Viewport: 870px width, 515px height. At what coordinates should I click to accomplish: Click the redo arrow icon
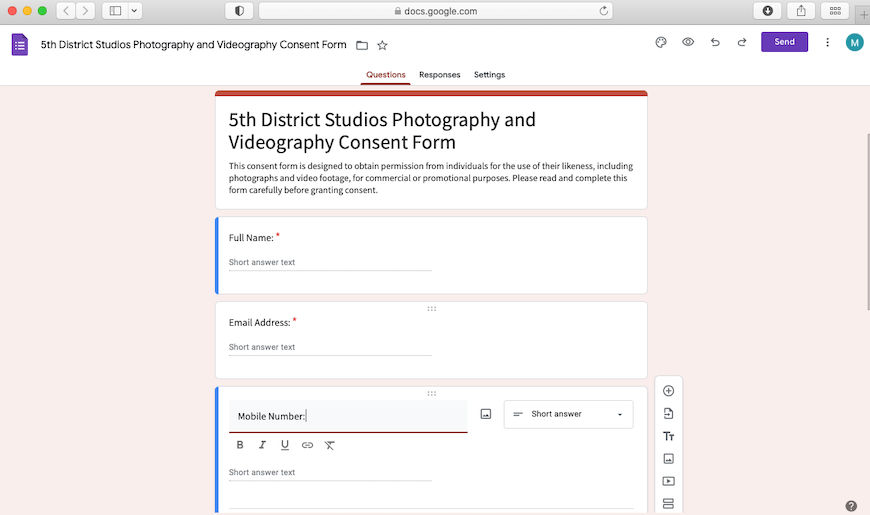pos(742,42)
